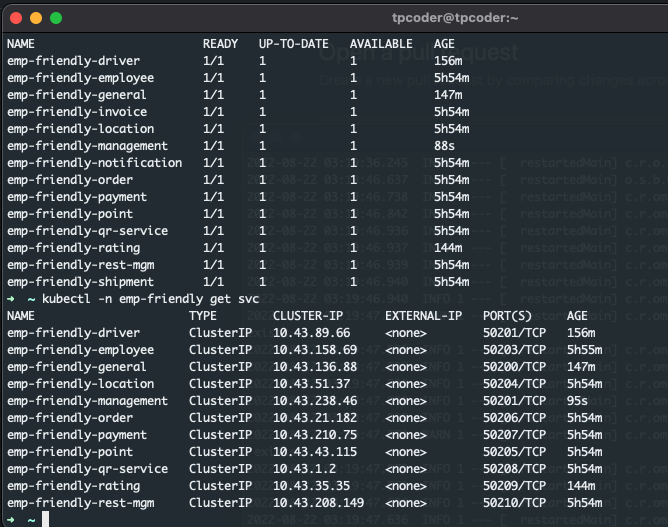Image resolution: width=668 pixels, height=527 pixels.
Task: Click cluster IP 10.43.238.46
Action: tap(315, 401)
